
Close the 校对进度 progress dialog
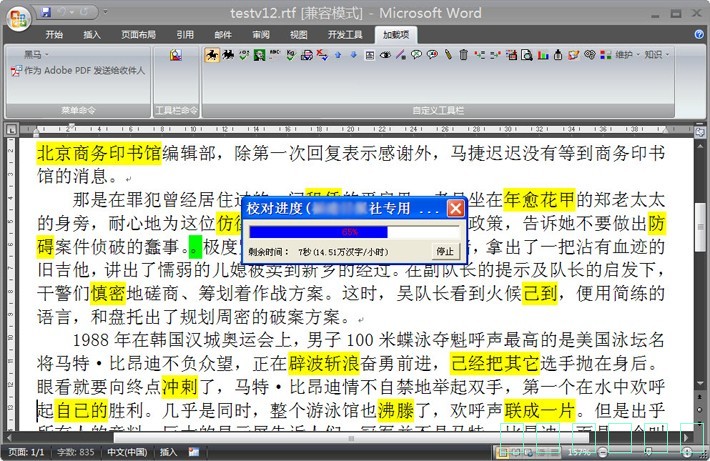[x=455, y=208]
